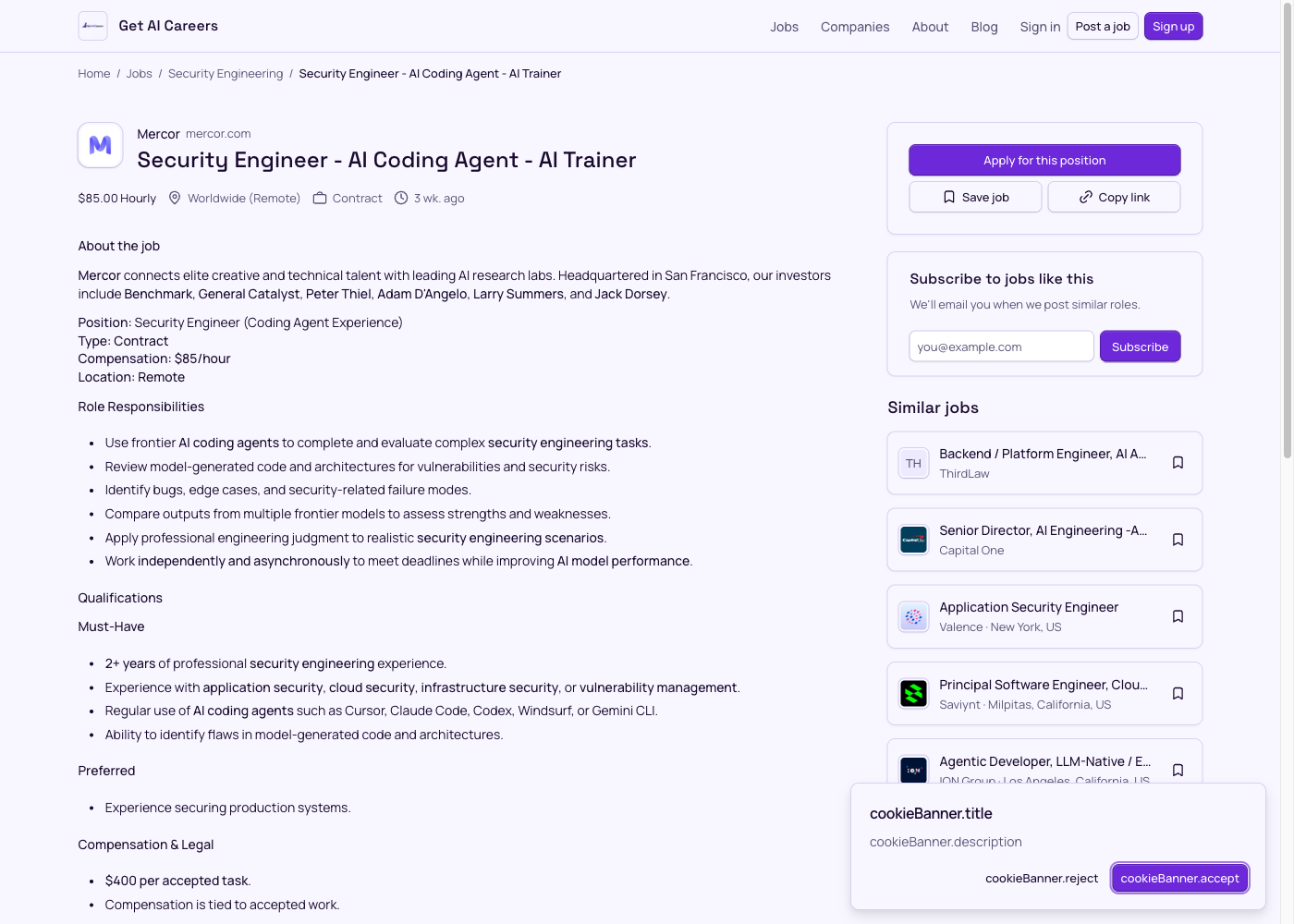Click the Get AI Careers site title

tap(168, 26)
